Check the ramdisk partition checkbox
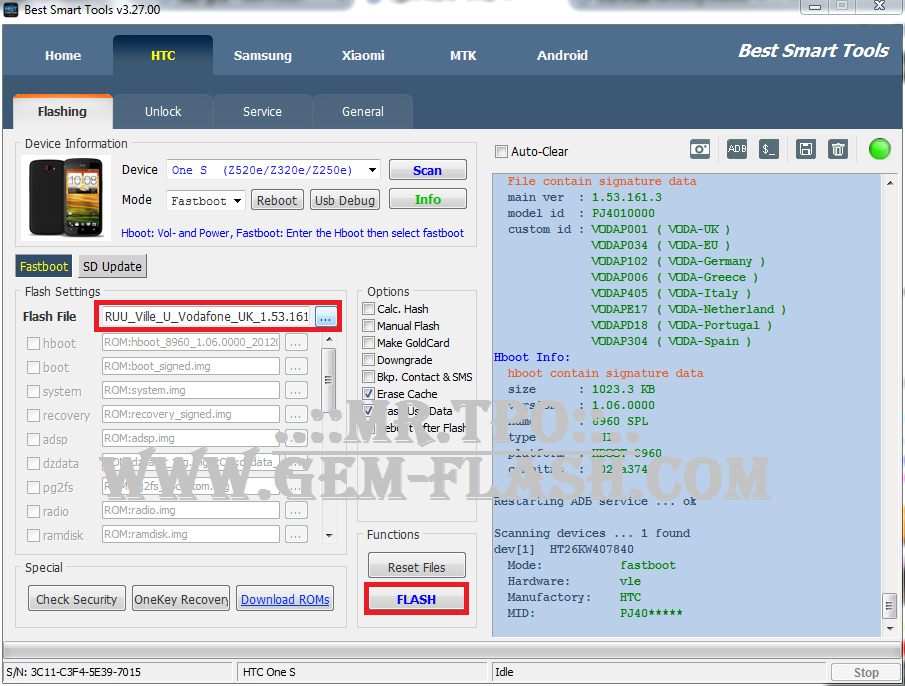Viewport: 905px width, 686px height. pyautogui.click(x=33, y=535)
